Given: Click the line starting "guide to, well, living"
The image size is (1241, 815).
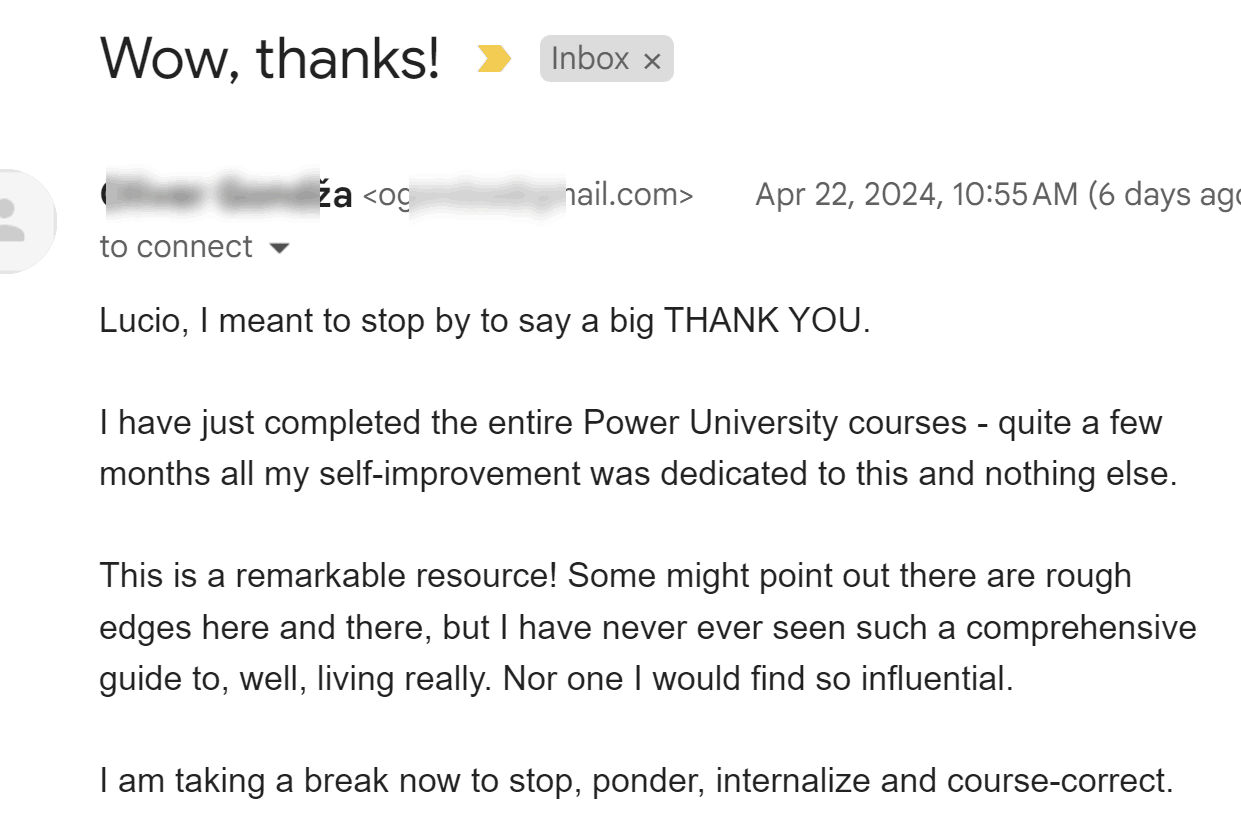Looking at the screenshot, I should tap(556, 678).
